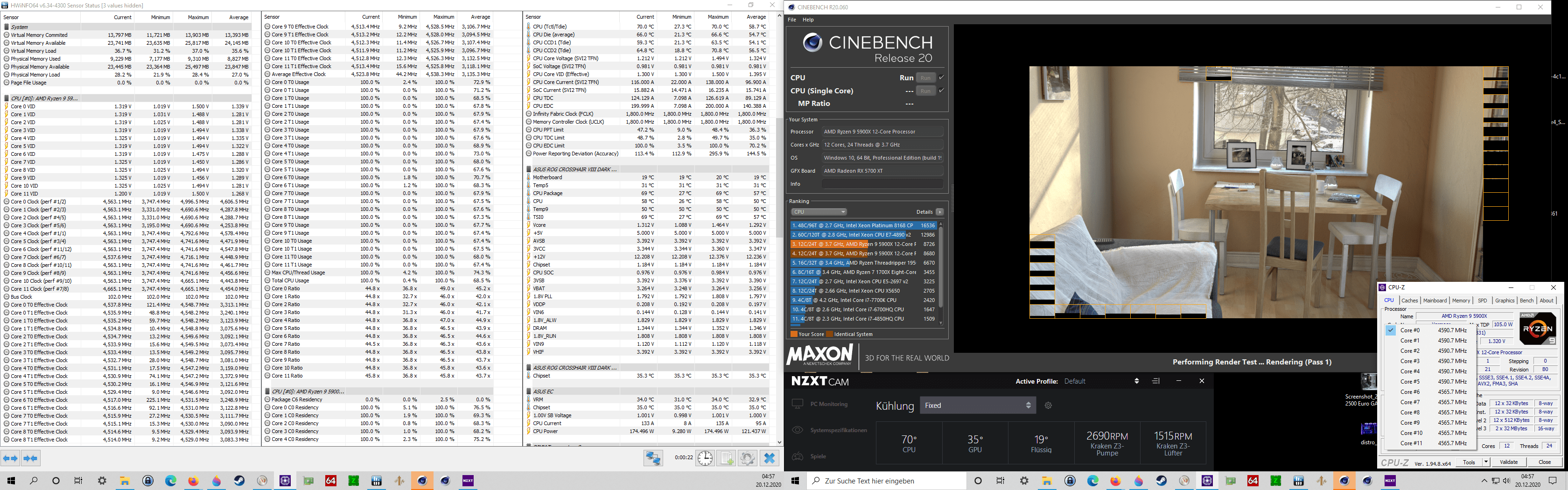The height and width of the screenshot is (490, 1568).
Task: Click Cinebench Info text field
Action: click(882, 184)
